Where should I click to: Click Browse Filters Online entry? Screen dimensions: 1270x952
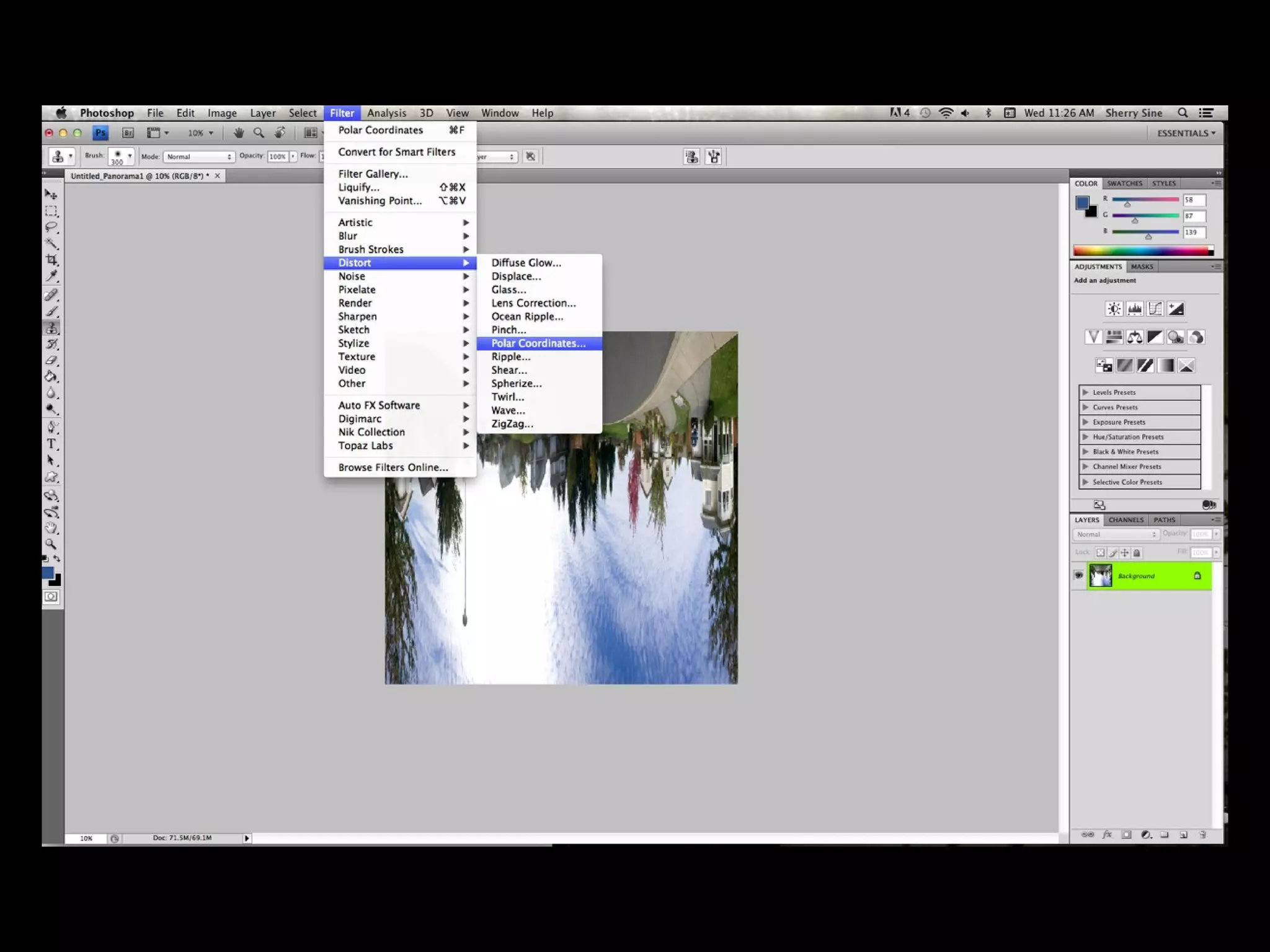(x=393, y=467)
